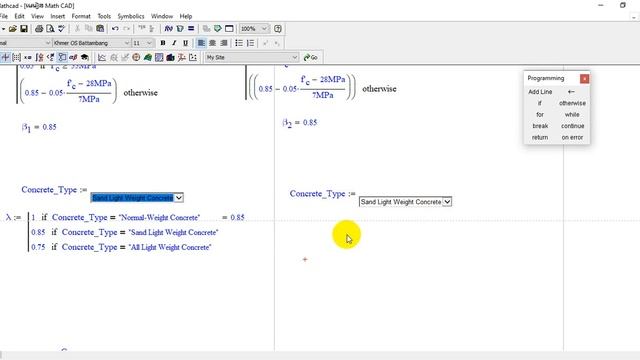Open the Evaluation x= palette
Viewport: 640px width, 360px height.
tap(28, 58)
